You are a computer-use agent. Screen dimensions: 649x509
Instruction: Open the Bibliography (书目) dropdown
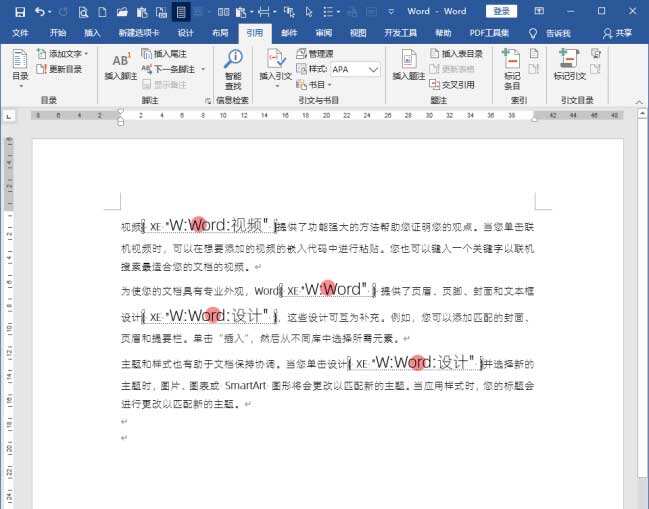tap(315, 85)
